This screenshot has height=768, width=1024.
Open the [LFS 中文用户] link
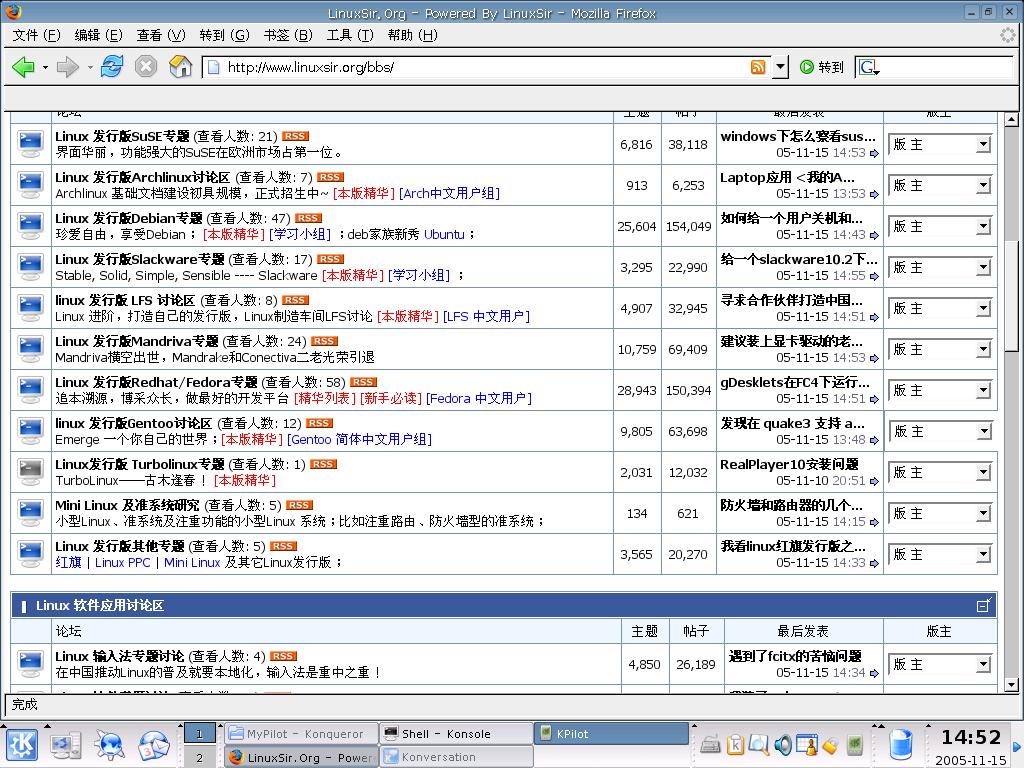pyautogui.click(x=487, y=317)
